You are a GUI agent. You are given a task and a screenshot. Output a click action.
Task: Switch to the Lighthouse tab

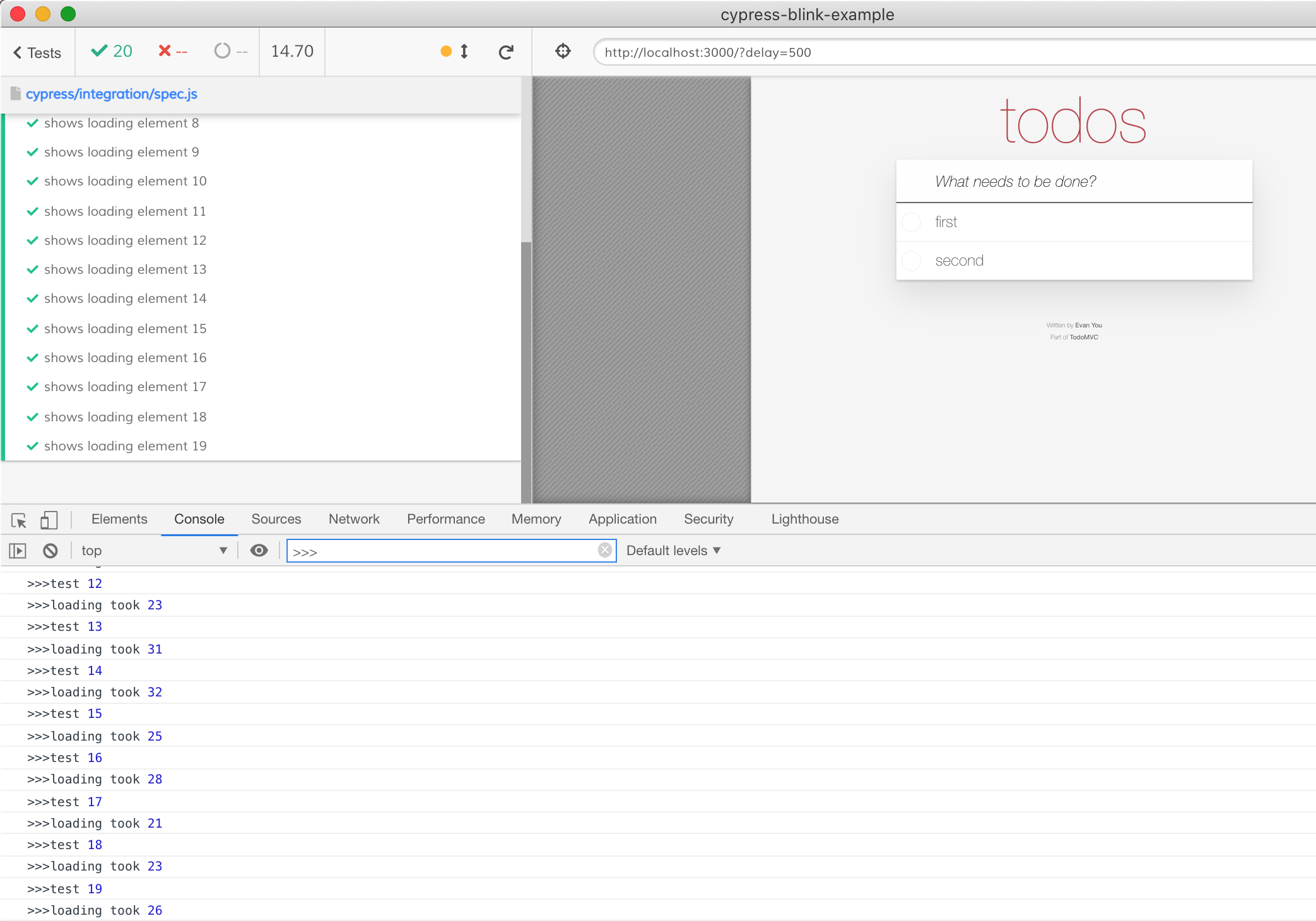(x=804, y=519)
